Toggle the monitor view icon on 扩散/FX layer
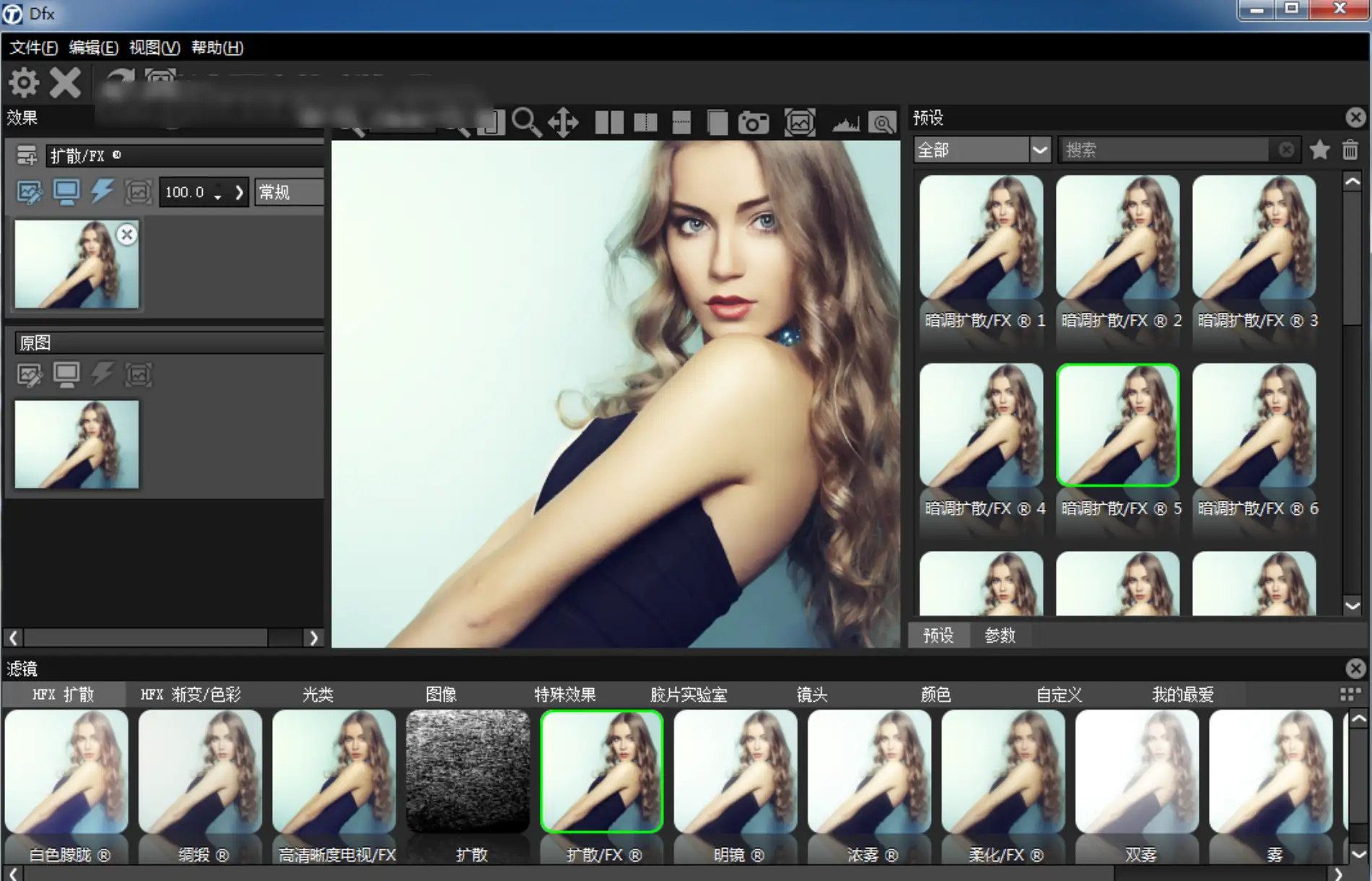The height and width of the screenshot is (881, 1372). click(66, 192)
